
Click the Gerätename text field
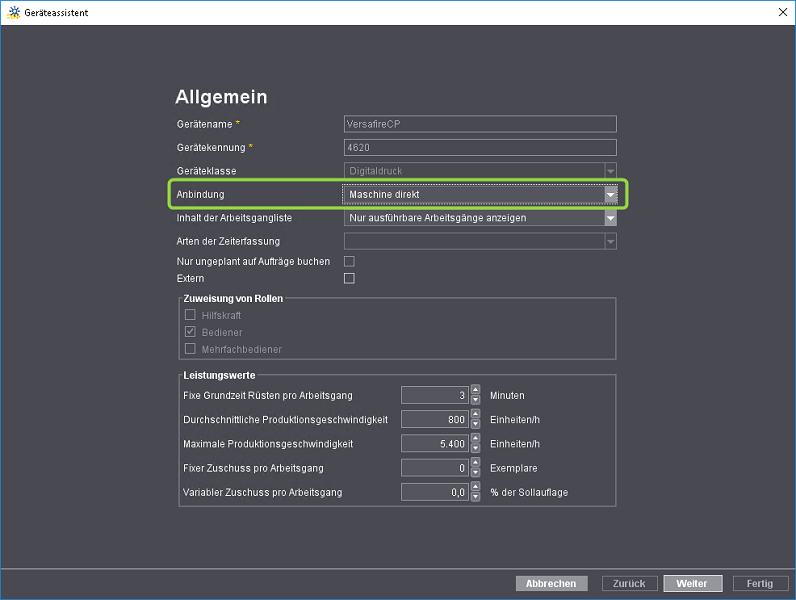[480, 124]
